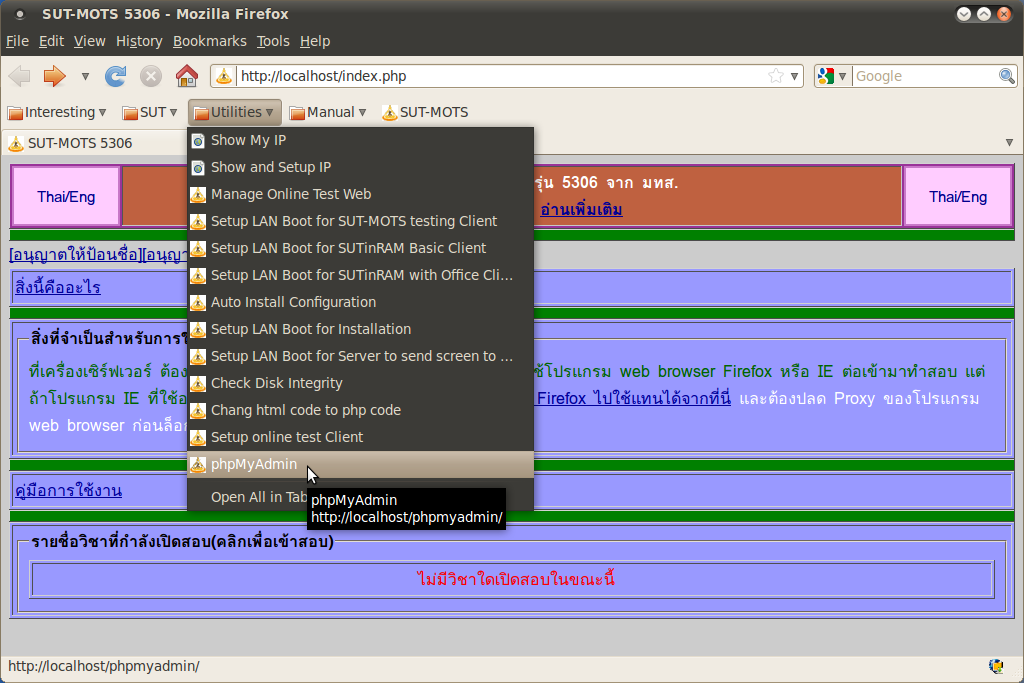
Task: Minimize the Firefox window
Action: 964,14
